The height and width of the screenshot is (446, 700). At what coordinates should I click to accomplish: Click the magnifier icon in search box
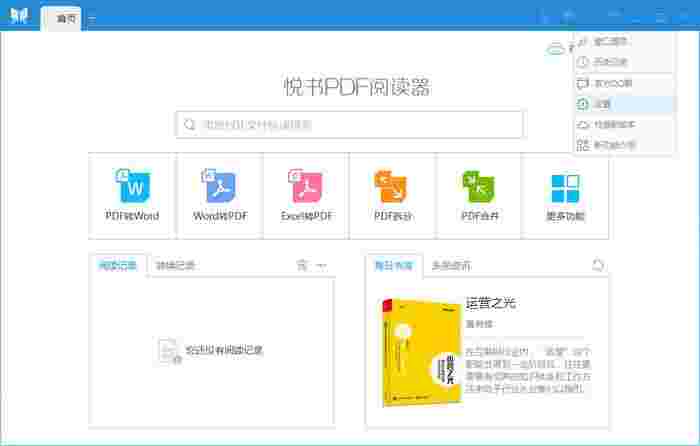click(189, 125)
